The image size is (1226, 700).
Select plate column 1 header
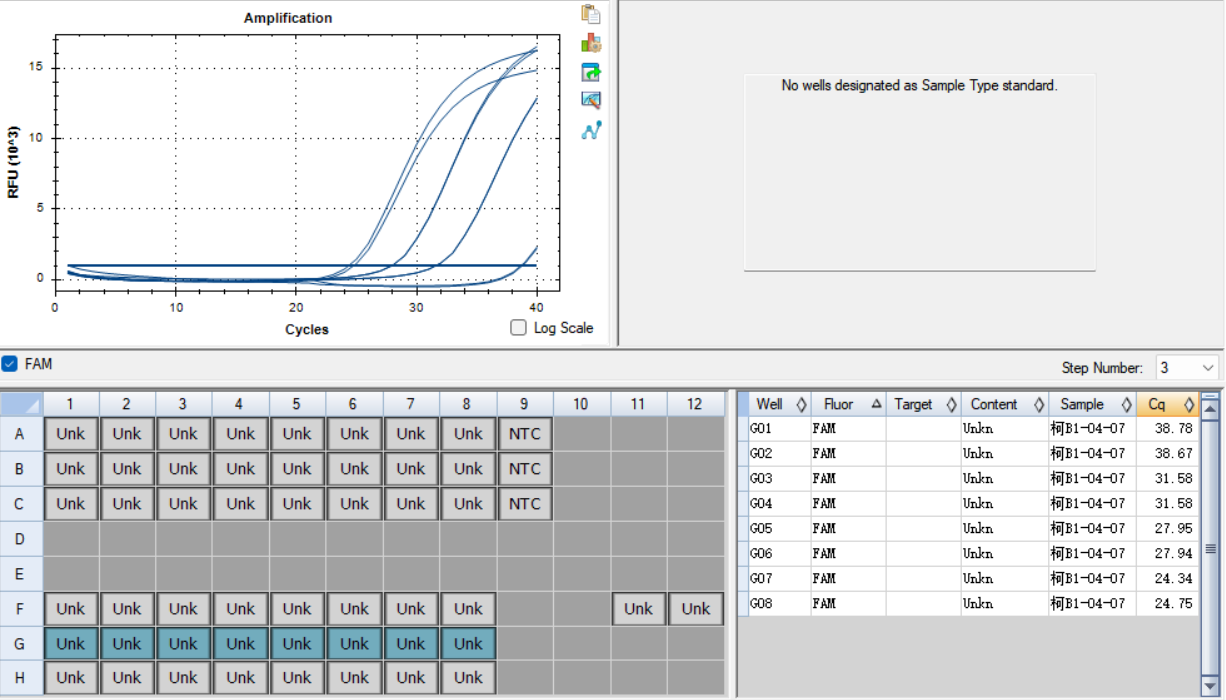(x=71, y=404)
